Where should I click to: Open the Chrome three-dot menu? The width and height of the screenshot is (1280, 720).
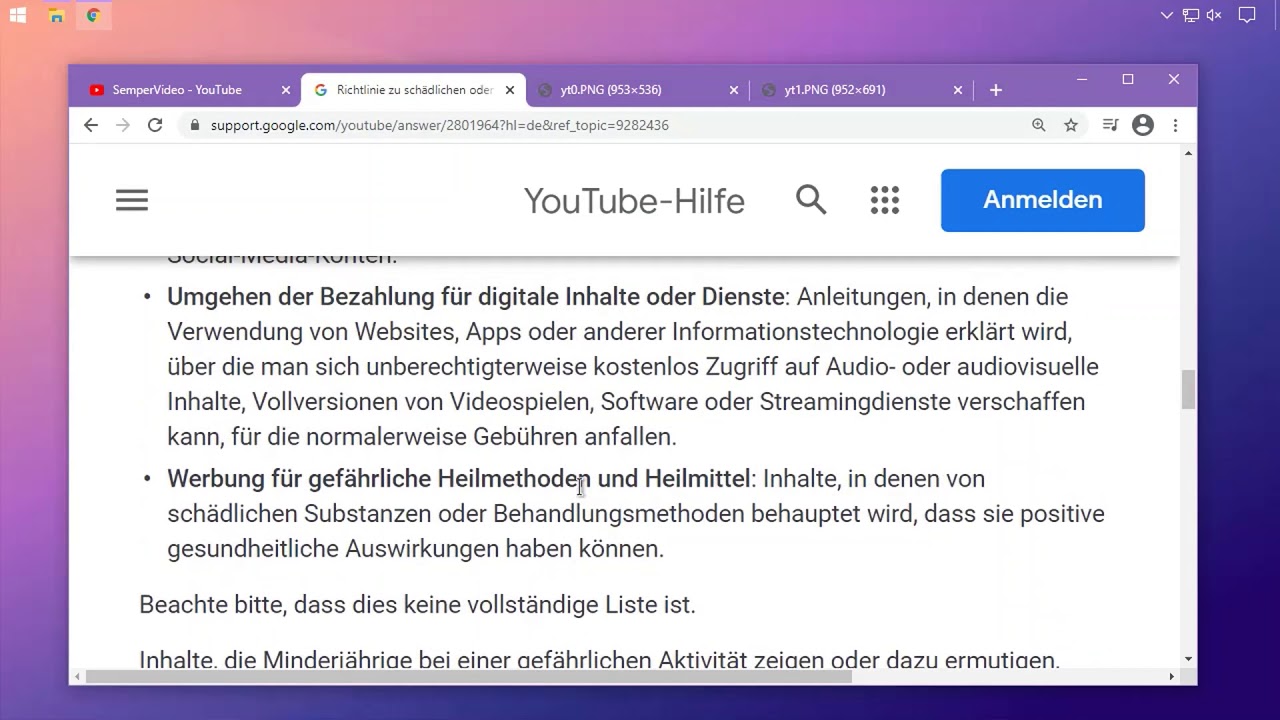(x=1176, y=125)
